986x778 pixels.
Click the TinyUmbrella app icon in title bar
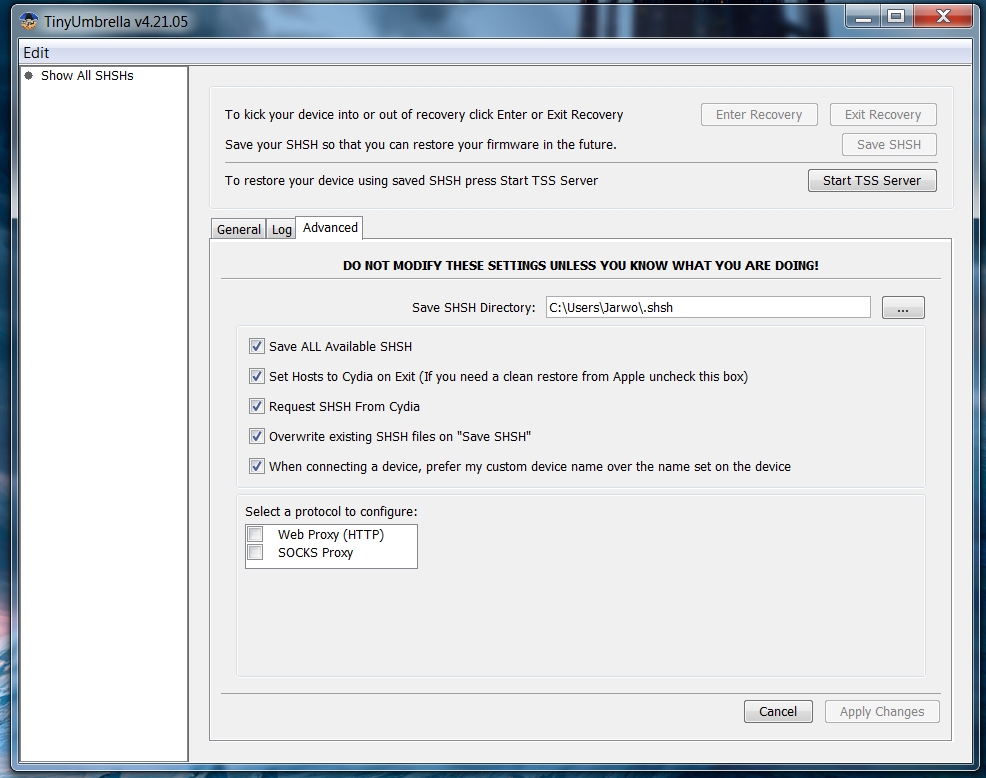coord(29,22)
